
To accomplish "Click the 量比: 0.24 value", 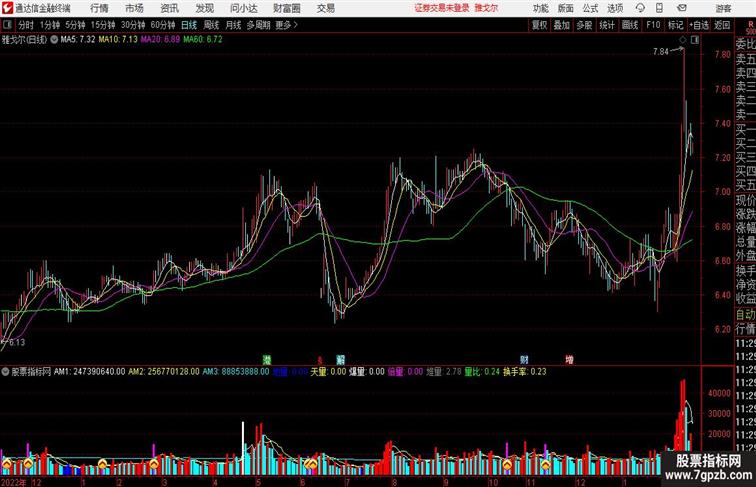I will pos(482,372).
